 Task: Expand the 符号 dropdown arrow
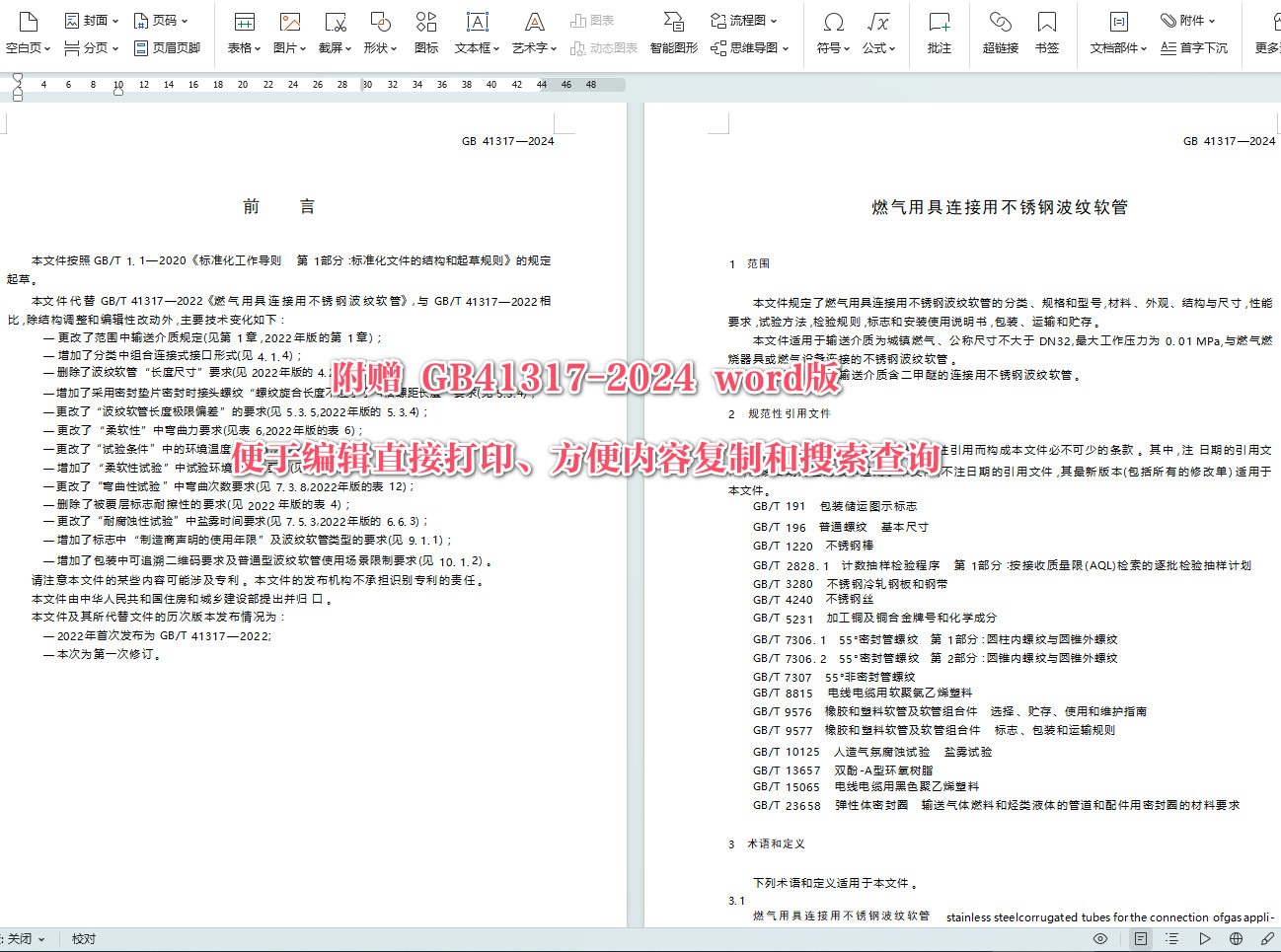click(847, 47)
